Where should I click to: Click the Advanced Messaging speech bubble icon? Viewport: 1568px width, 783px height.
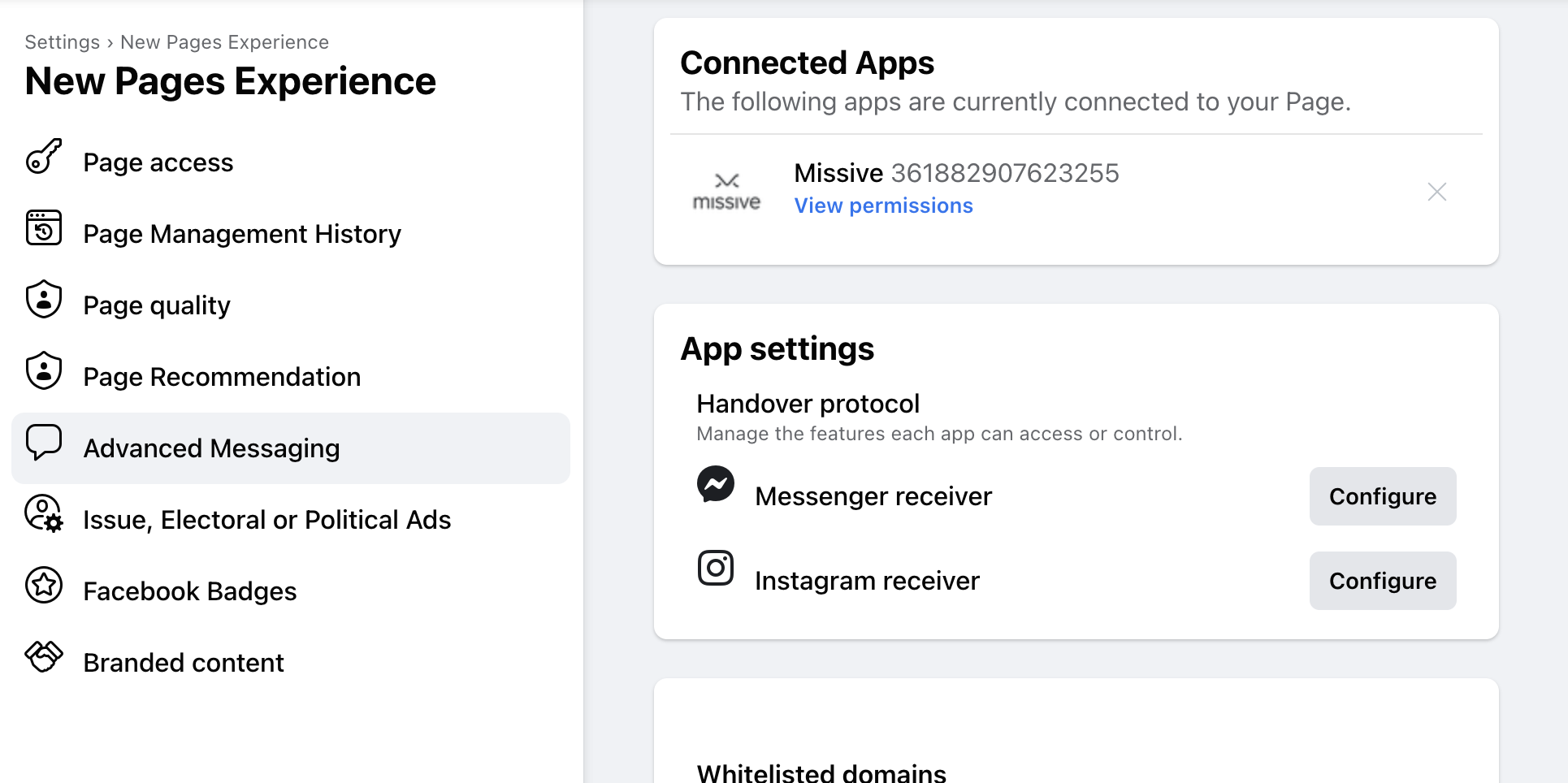[x=44, y=443]
